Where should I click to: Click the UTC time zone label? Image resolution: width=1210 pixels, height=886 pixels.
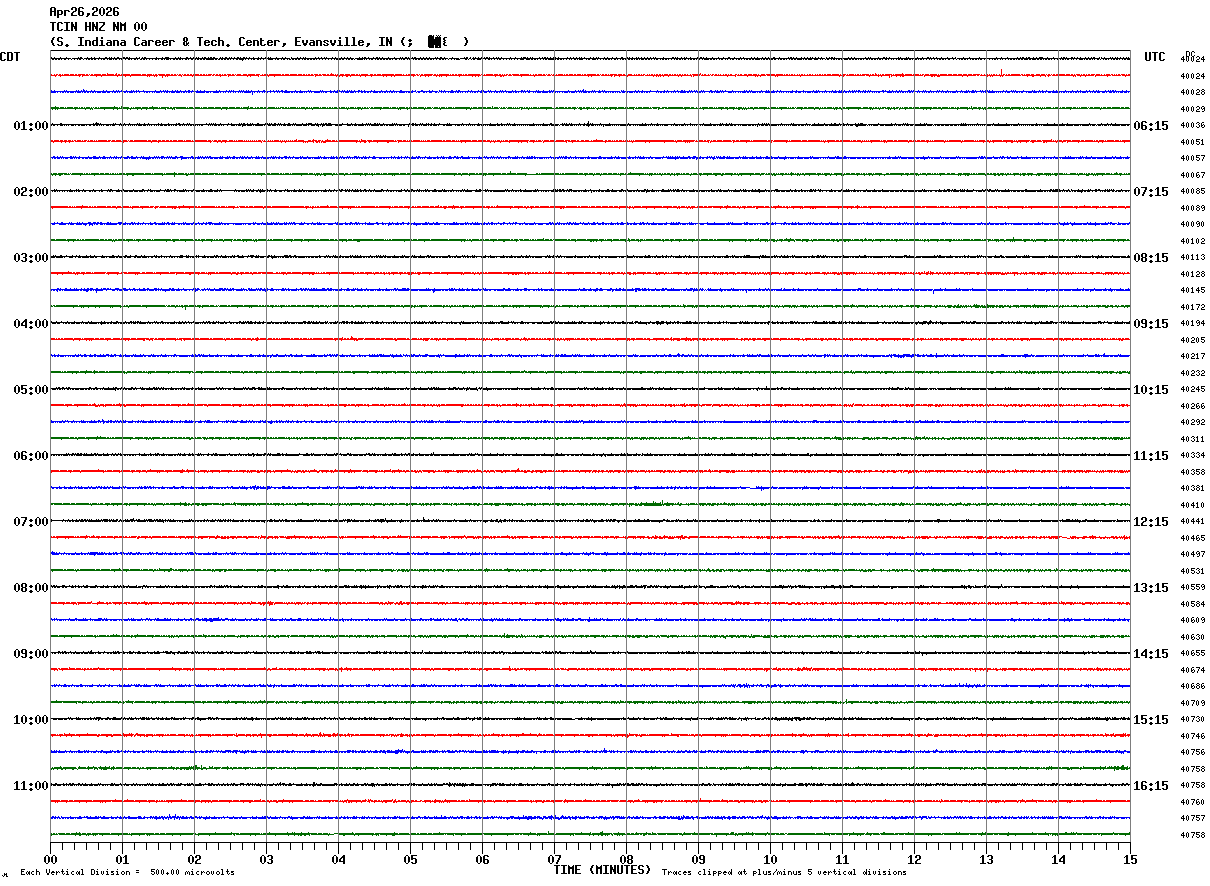click(1154, 57)
